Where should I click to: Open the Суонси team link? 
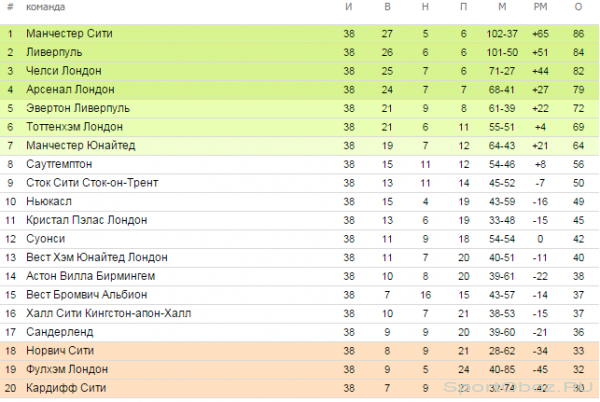45,239
